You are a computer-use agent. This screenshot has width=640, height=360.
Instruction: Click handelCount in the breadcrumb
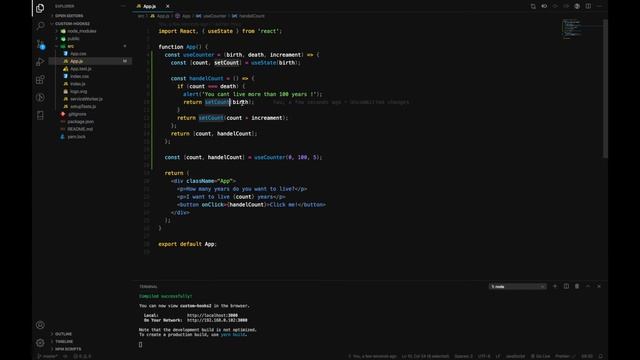tap(251, 16)
